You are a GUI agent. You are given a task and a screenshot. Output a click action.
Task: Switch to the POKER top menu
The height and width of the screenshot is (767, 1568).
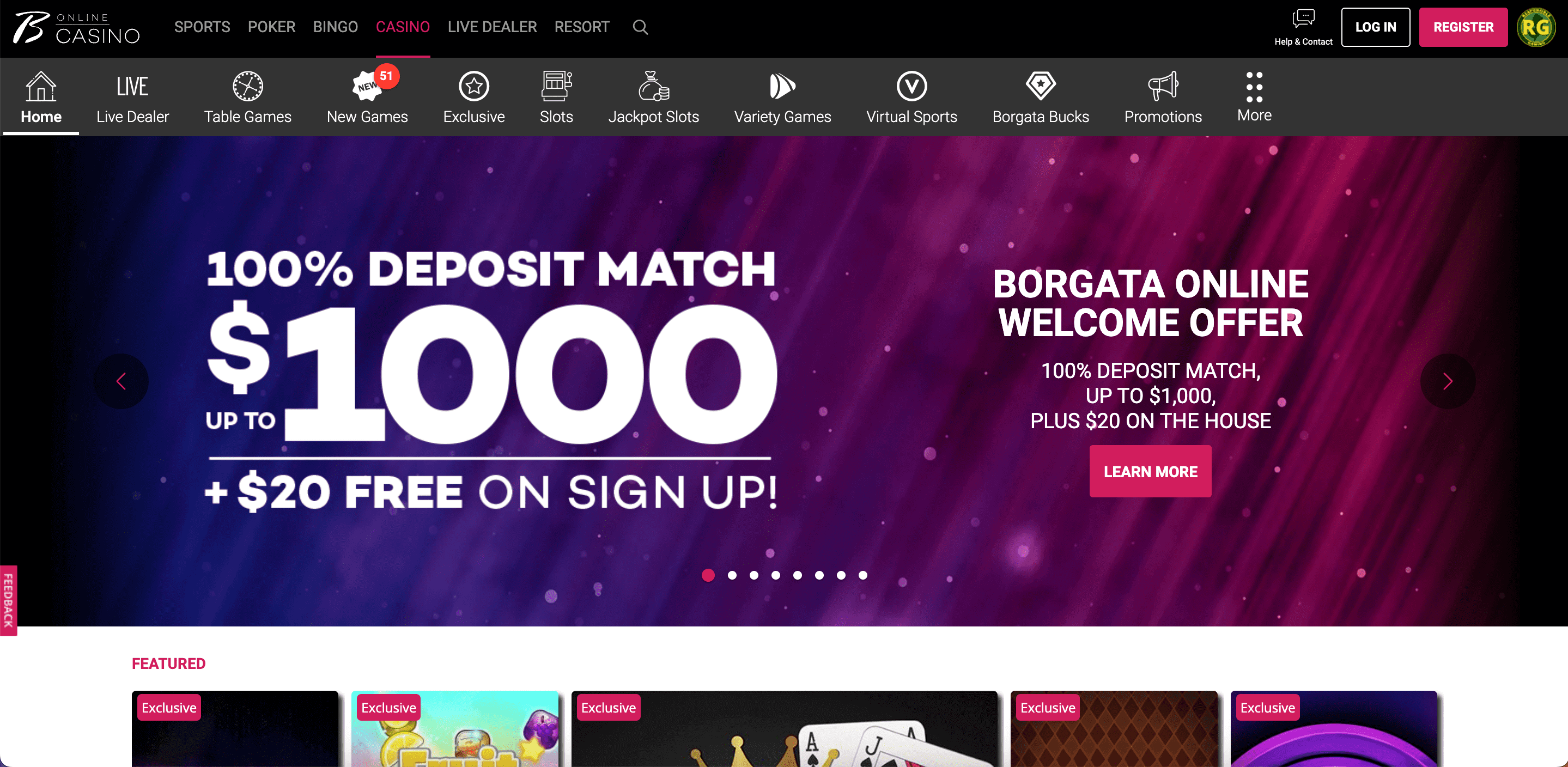pyautogui.click(x=271, y=27)
